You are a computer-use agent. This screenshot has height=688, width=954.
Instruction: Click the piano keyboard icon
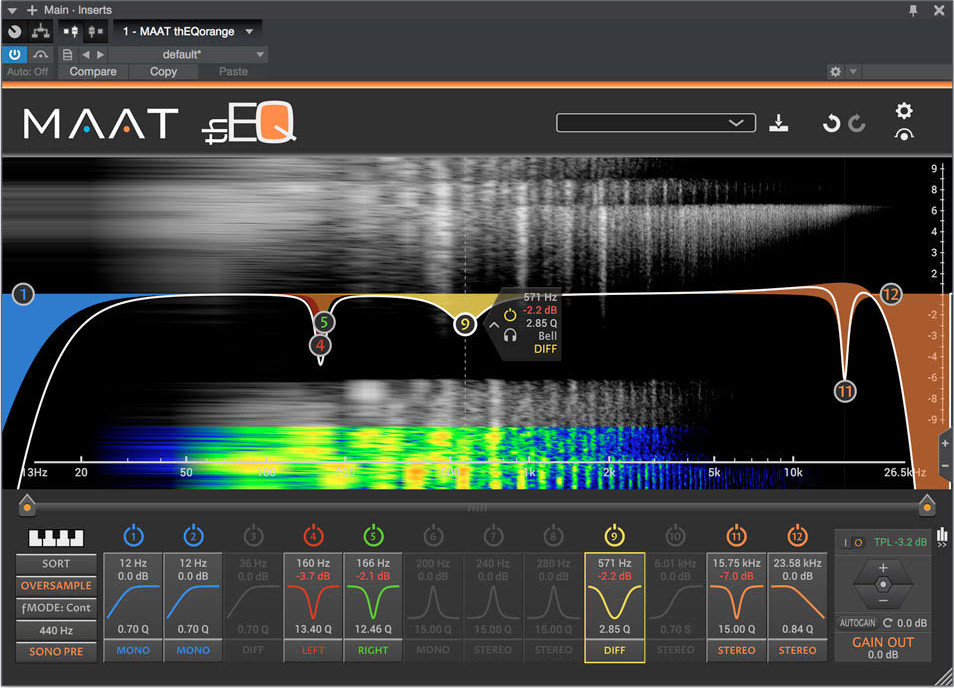56,539
